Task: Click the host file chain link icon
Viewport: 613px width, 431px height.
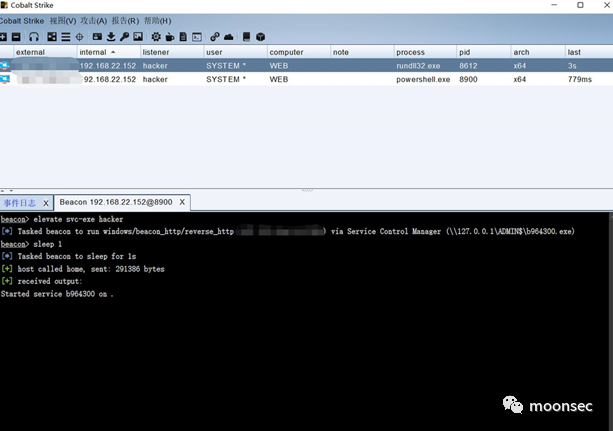Action: [215, 37]
